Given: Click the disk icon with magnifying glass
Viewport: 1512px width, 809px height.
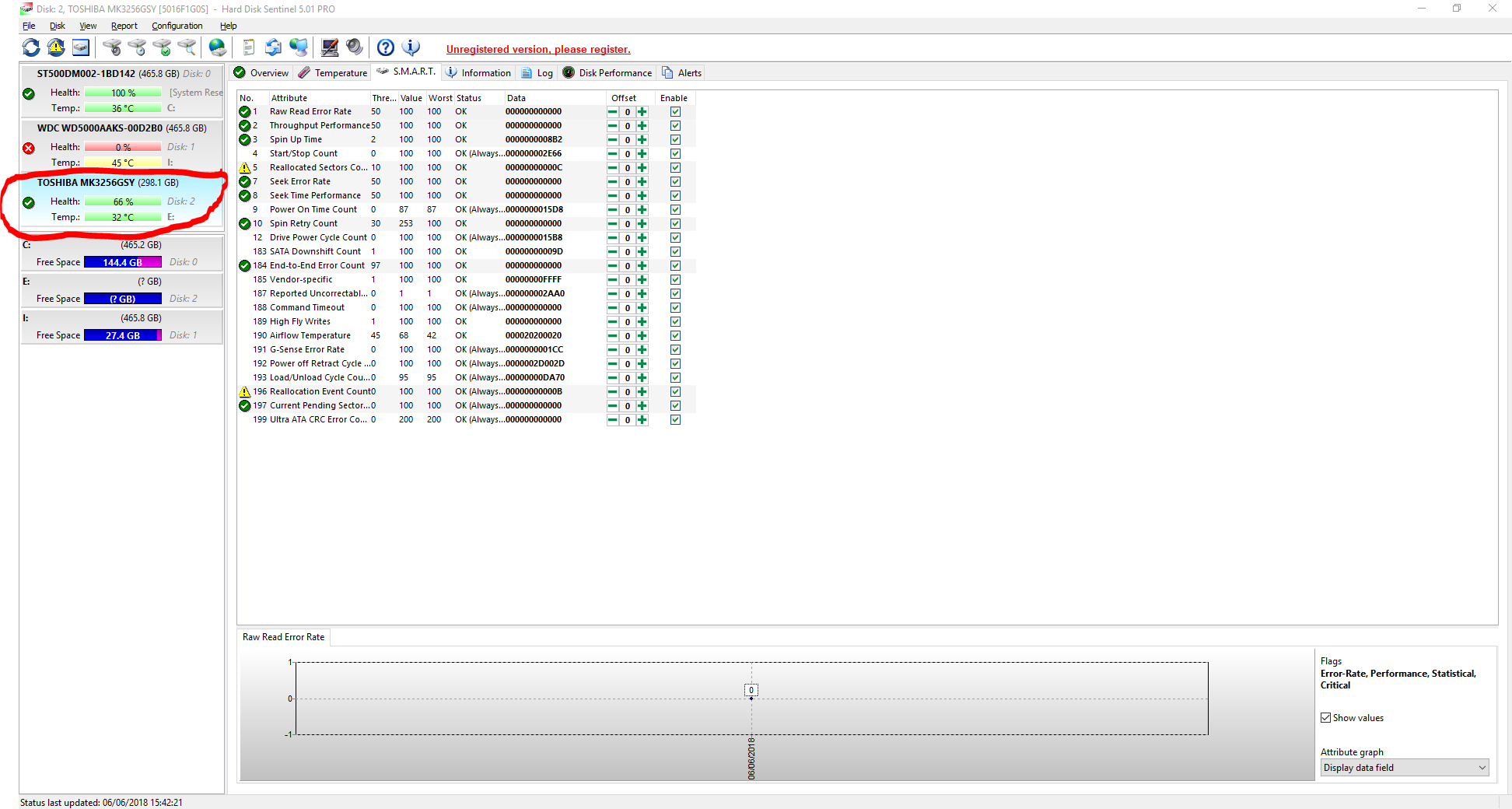Looking at the screenshot, I should coord(187,48).
